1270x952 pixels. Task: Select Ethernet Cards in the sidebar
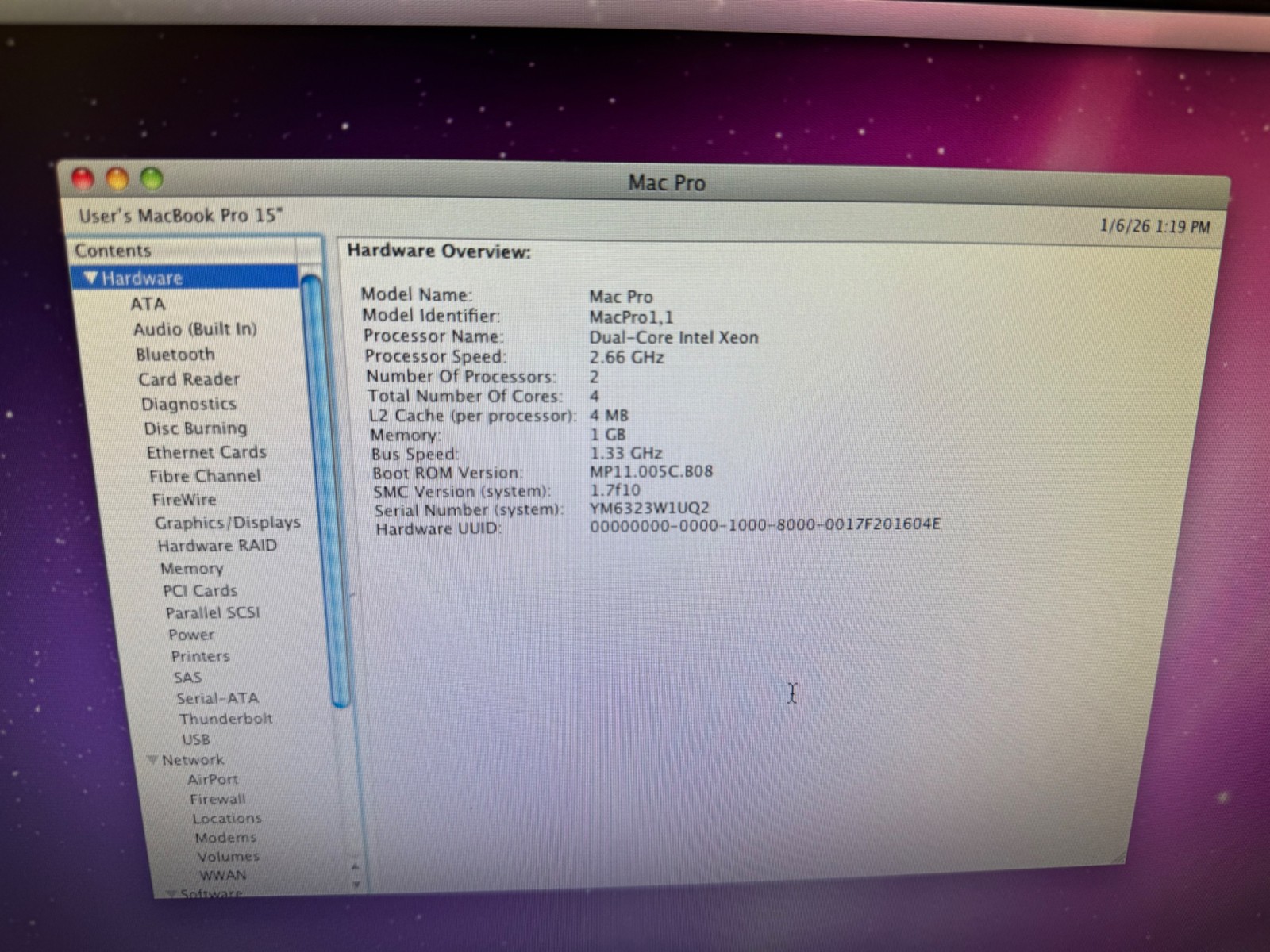[x=206, y=452]
